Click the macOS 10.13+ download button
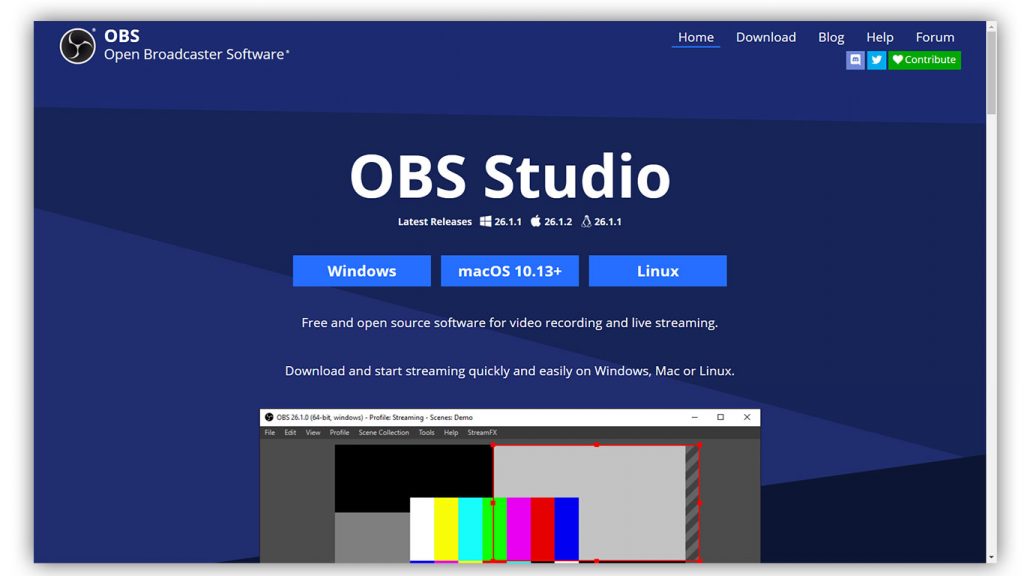Image resolution: width=1024 pixels, height=576 pixels. (x=509, y=270)
